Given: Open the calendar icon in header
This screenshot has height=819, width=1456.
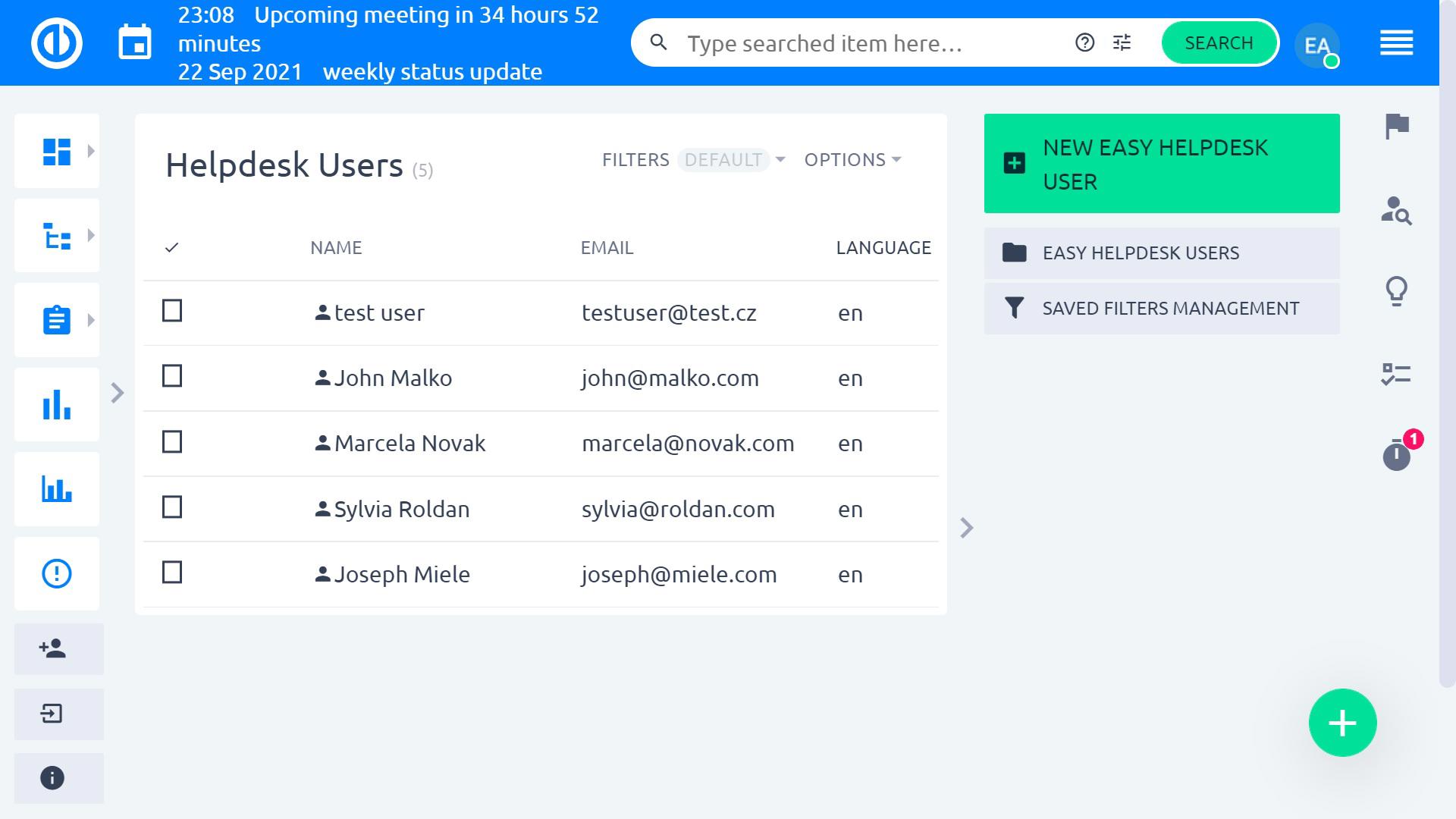Looking at the screenshot, I should tap(135, 42).
